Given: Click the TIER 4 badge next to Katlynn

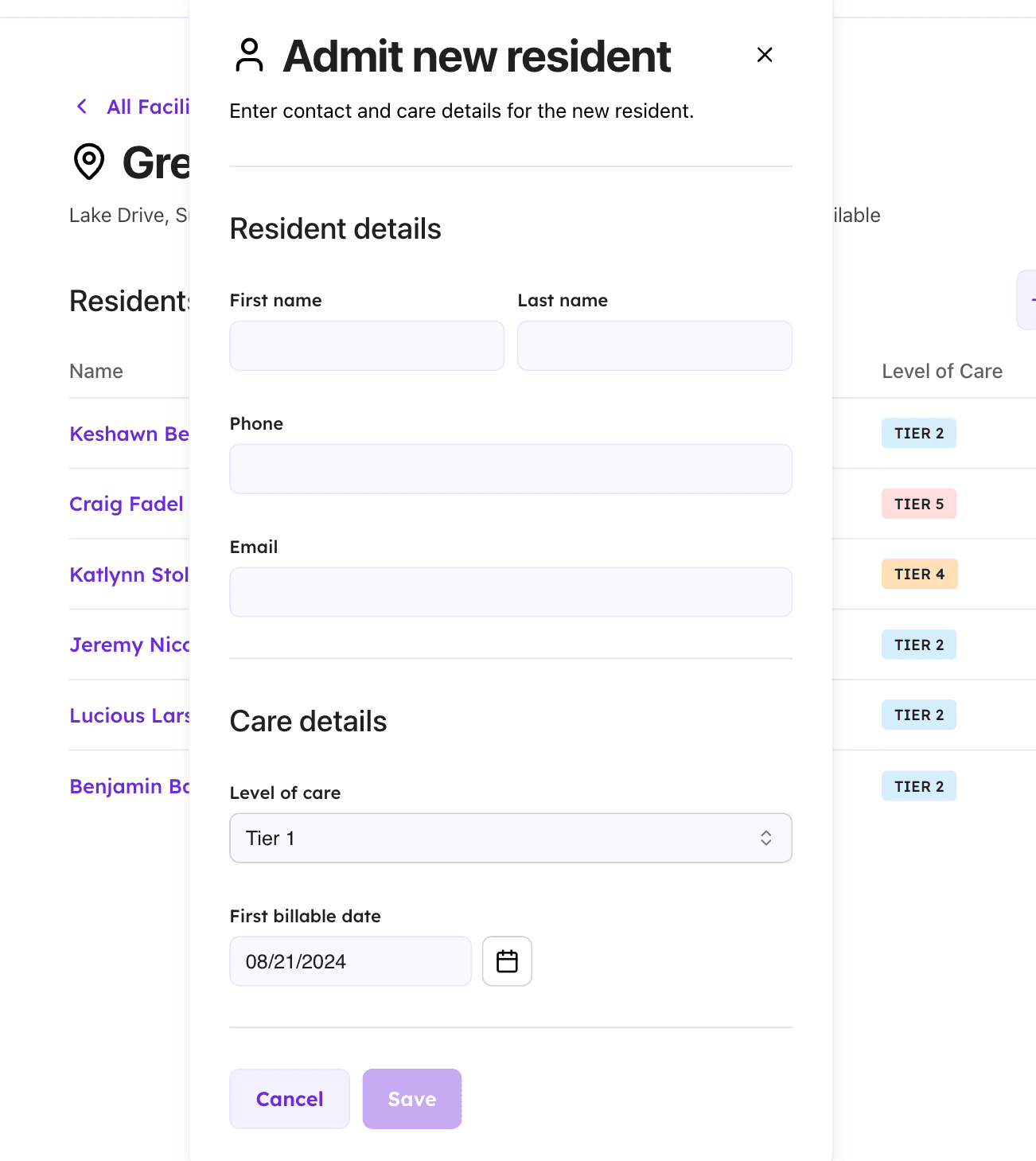Looking at the screenshot, I should [919, 574].
